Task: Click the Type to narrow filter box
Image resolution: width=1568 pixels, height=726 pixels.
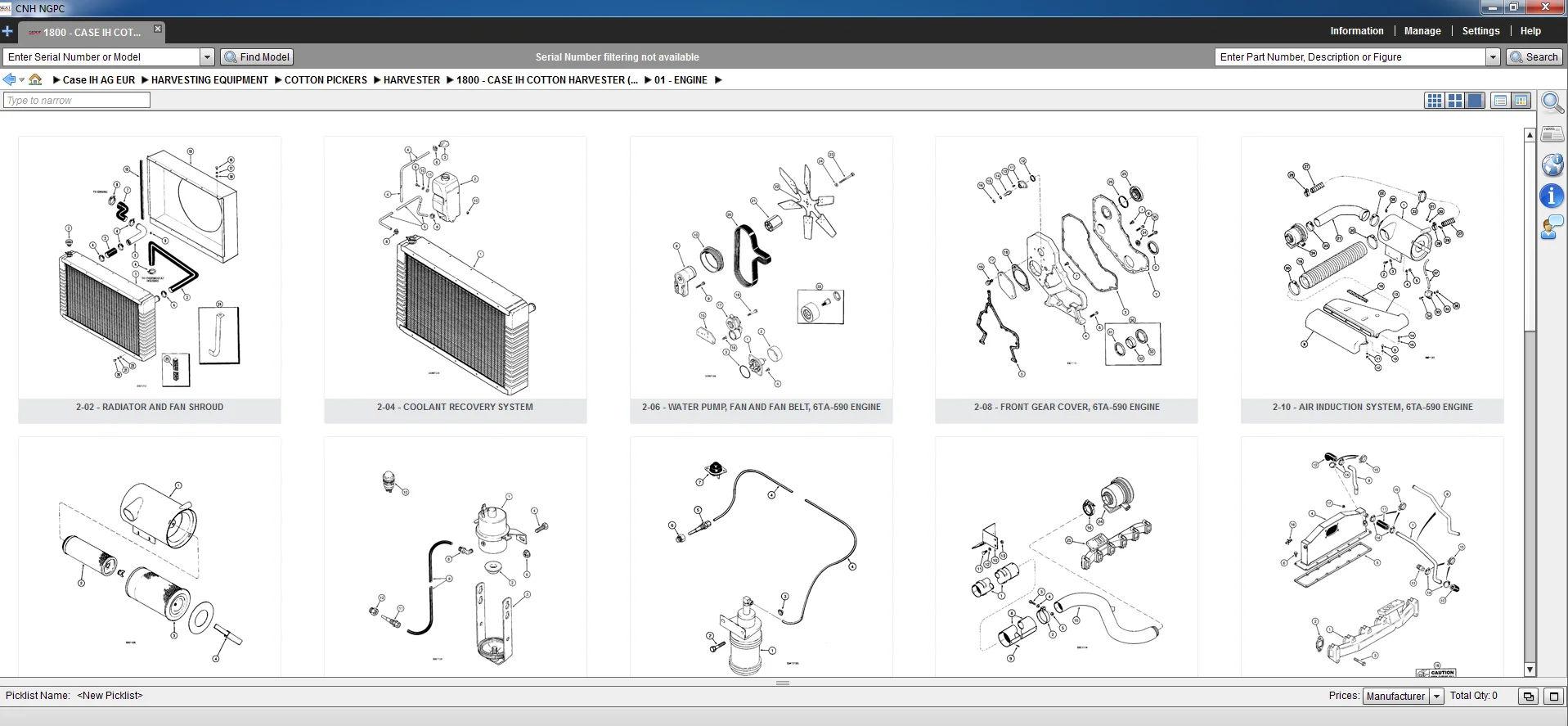Action: [x=77, y=100]
